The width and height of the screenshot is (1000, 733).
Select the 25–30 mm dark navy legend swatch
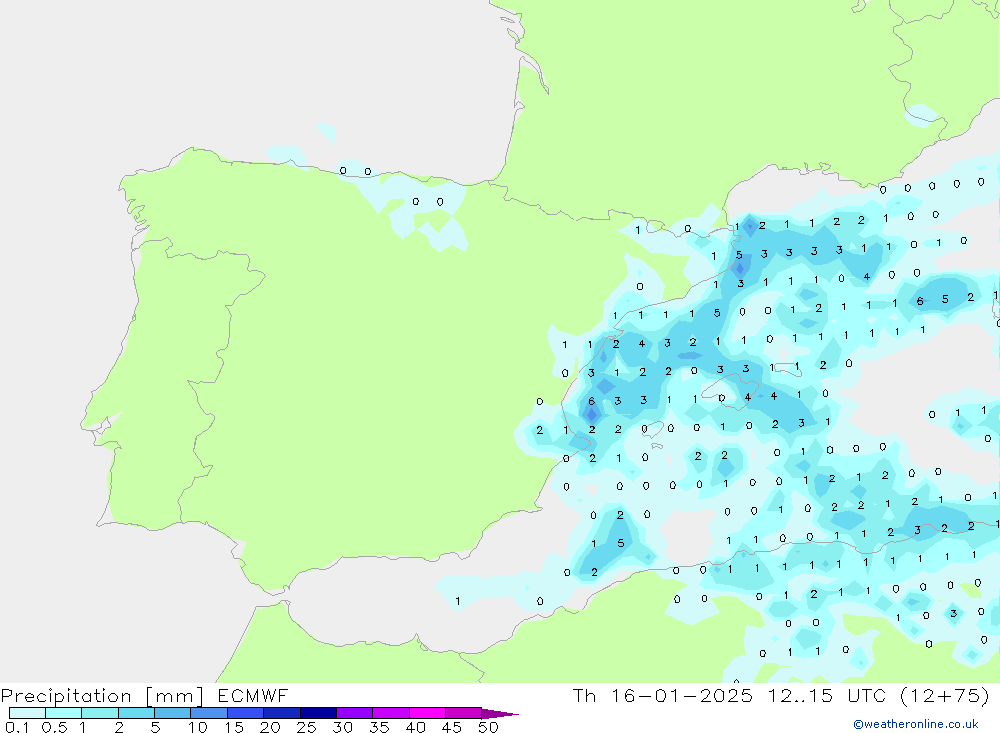(x=318, y=714)
